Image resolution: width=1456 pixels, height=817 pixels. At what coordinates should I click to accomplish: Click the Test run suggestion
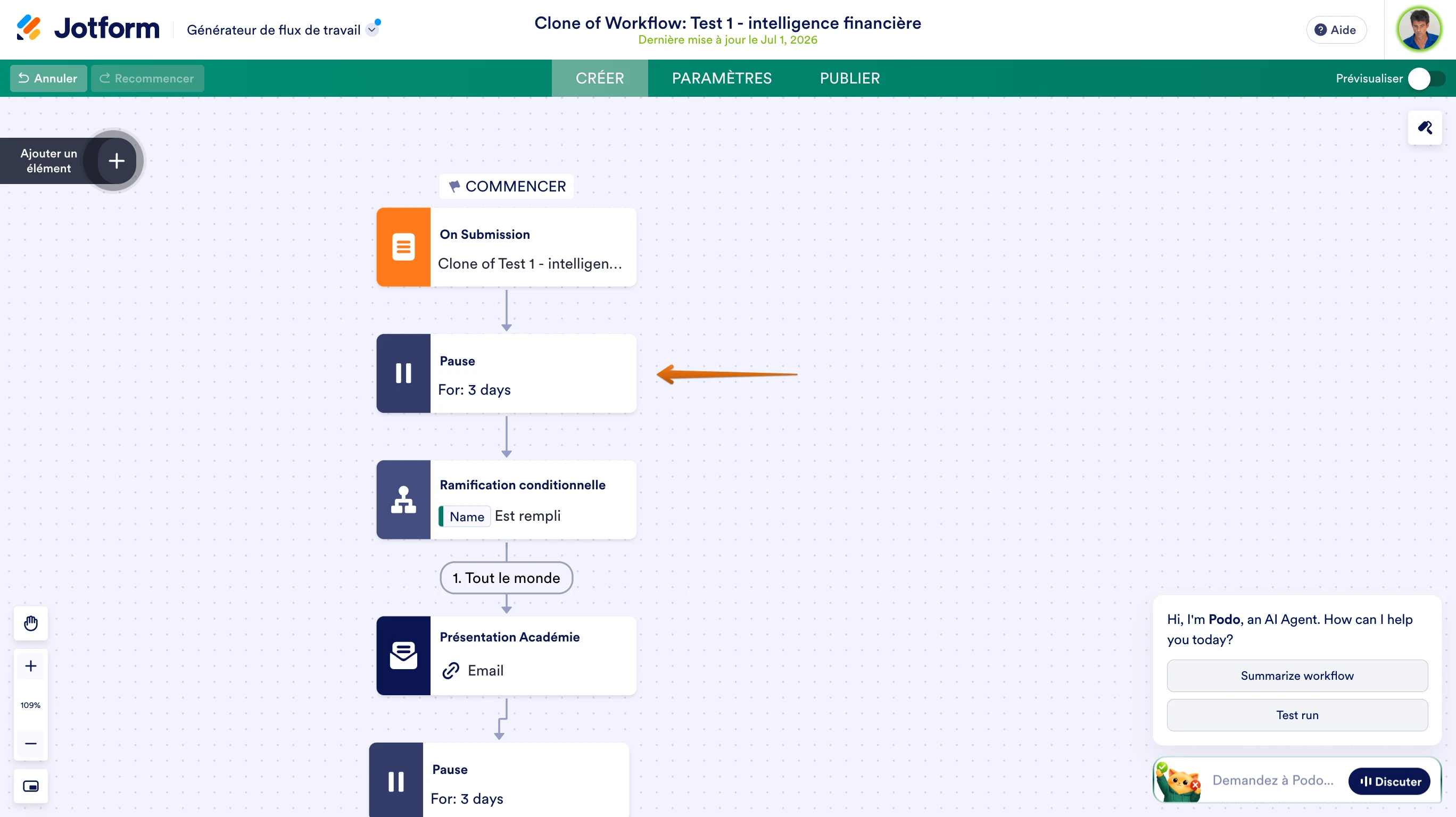coord(1297,715)
